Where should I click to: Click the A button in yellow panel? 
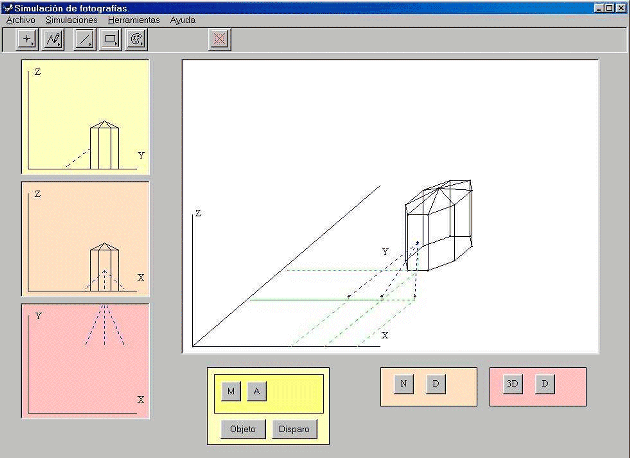[257, 391]
